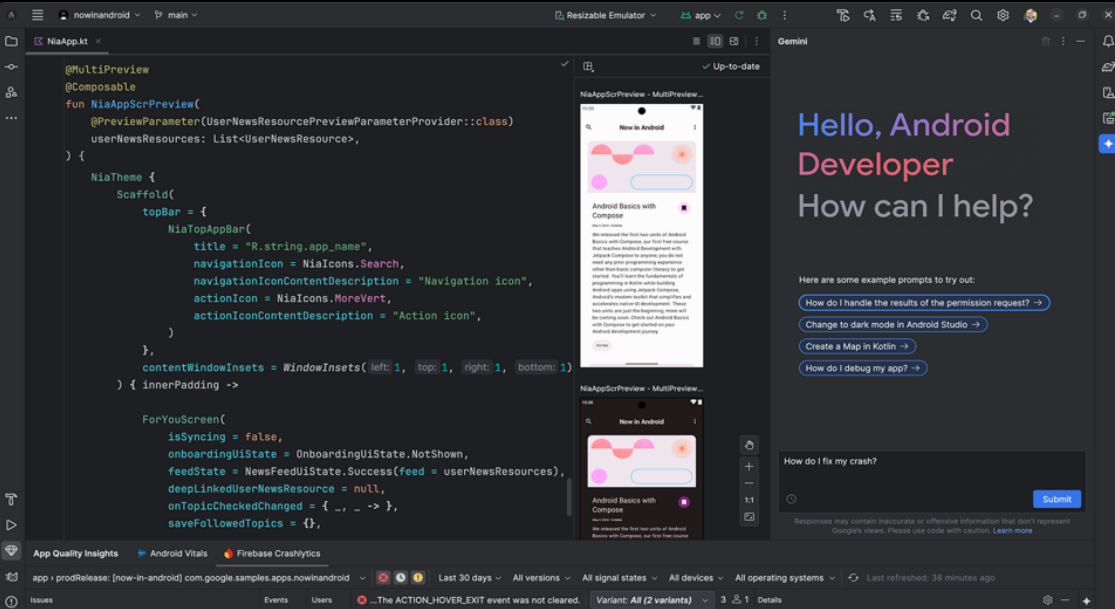The image size is (1115, 609).
Task: Switch to Firebase Crashlytics tab
Action: click(272, 554)
